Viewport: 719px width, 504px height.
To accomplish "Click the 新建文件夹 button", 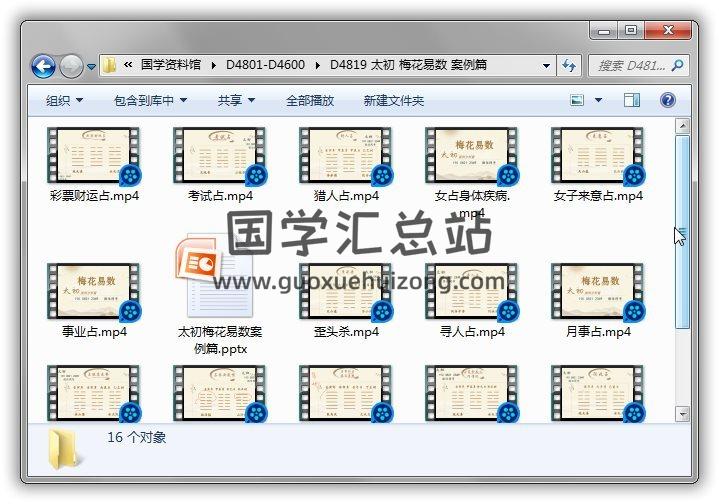I will (x=393, y=101).
